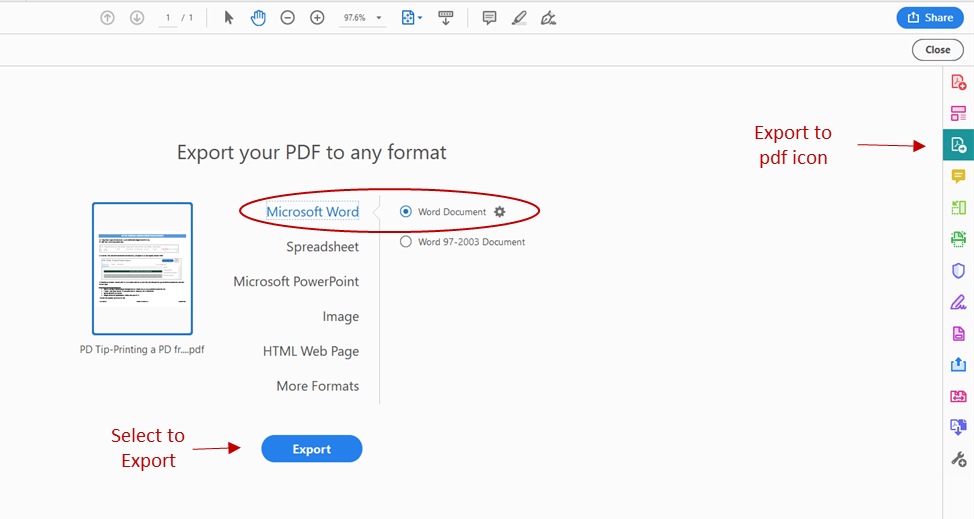Choose the Word Document radio button

pos(406,212)
